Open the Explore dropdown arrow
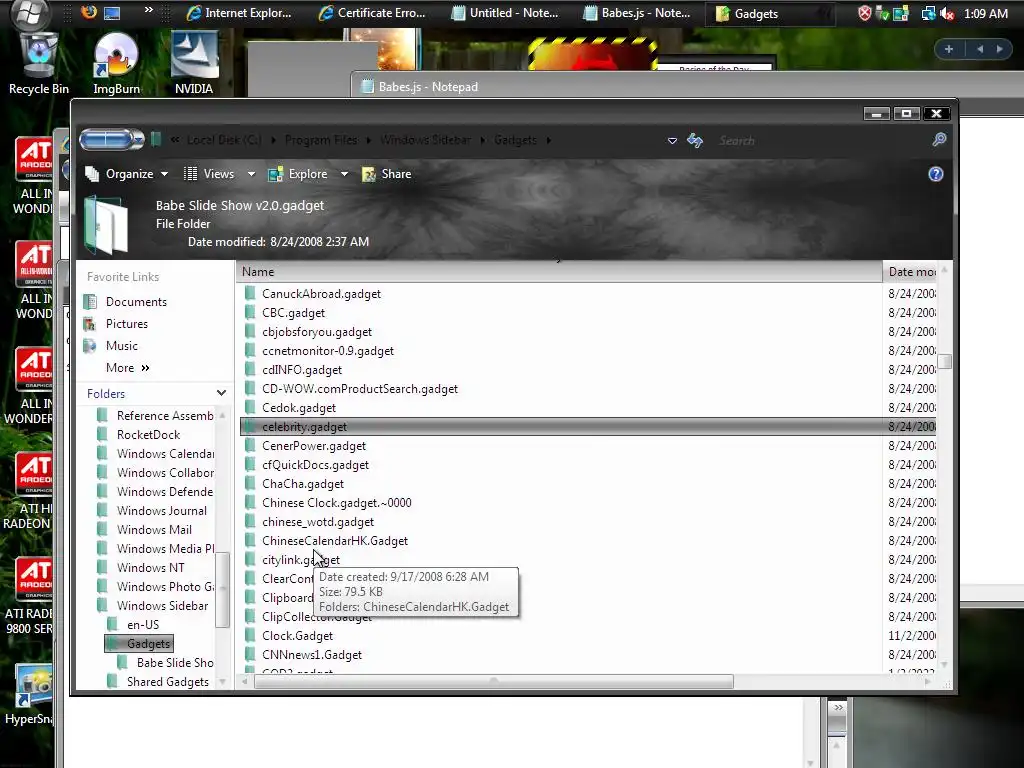1024x768 pixels. (344, 174)
